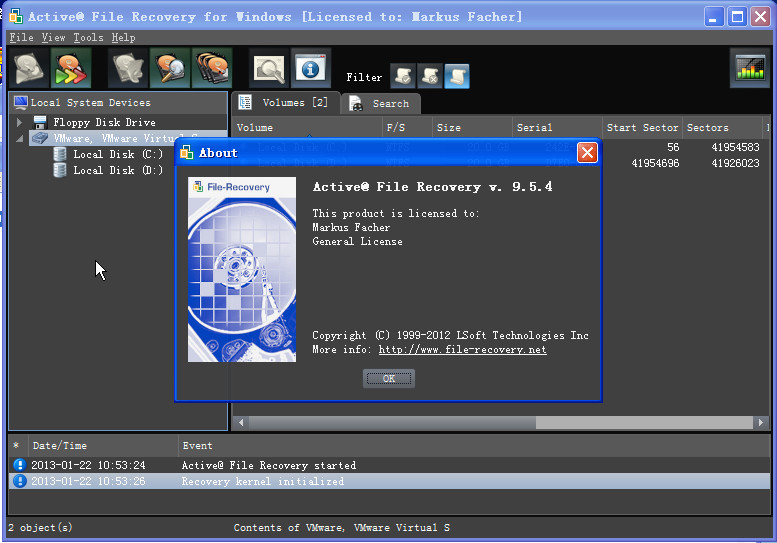This screenshot has width=777, height=543.
Task: Click the Date/Time log column header
Action: click(x=103, y=446)
